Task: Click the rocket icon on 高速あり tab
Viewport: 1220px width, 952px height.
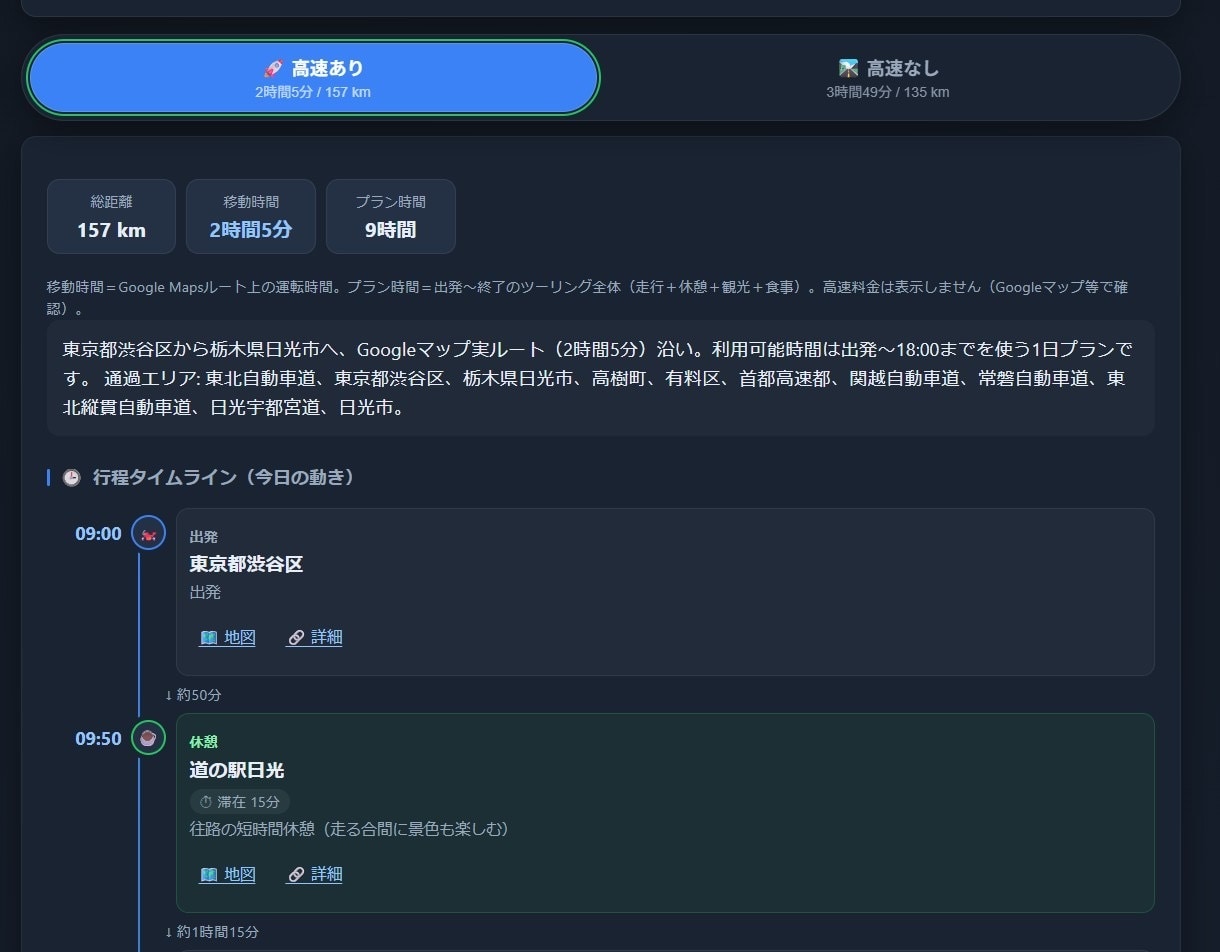Action: (273, 68)
